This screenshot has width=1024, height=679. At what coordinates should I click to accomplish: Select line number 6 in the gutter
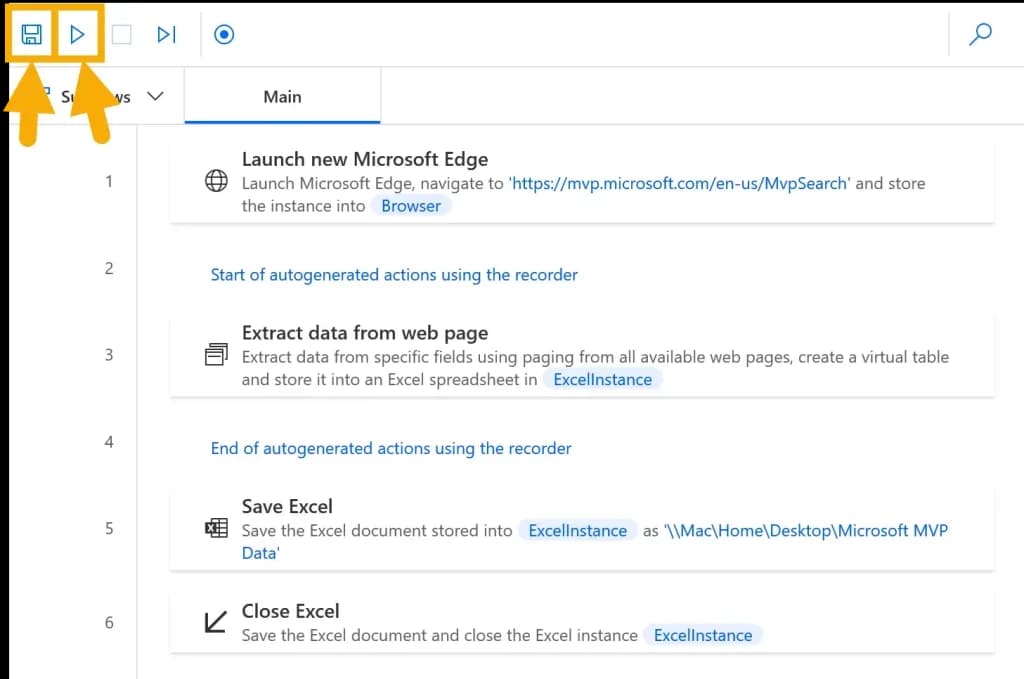pyautogui.click(x=109, y=622)
